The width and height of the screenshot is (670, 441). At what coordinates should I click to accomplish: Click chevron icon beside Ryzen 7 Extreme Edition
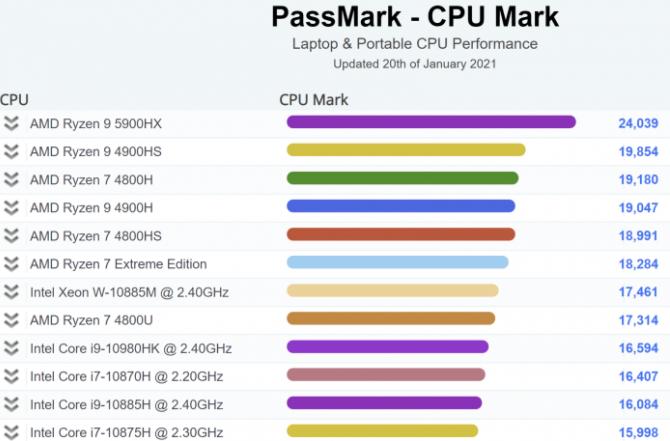(x=12, y=264)
